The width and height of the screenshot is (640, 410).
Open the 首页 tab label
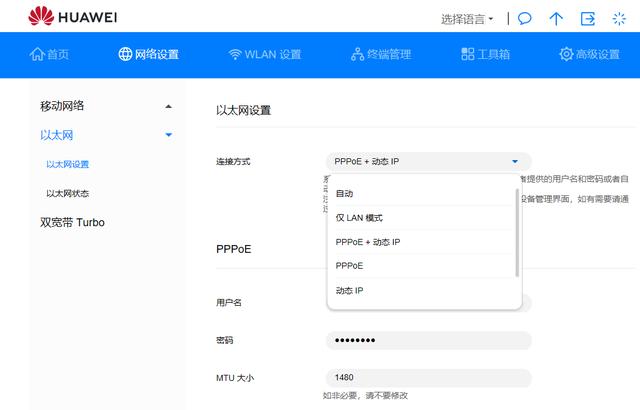58,54
